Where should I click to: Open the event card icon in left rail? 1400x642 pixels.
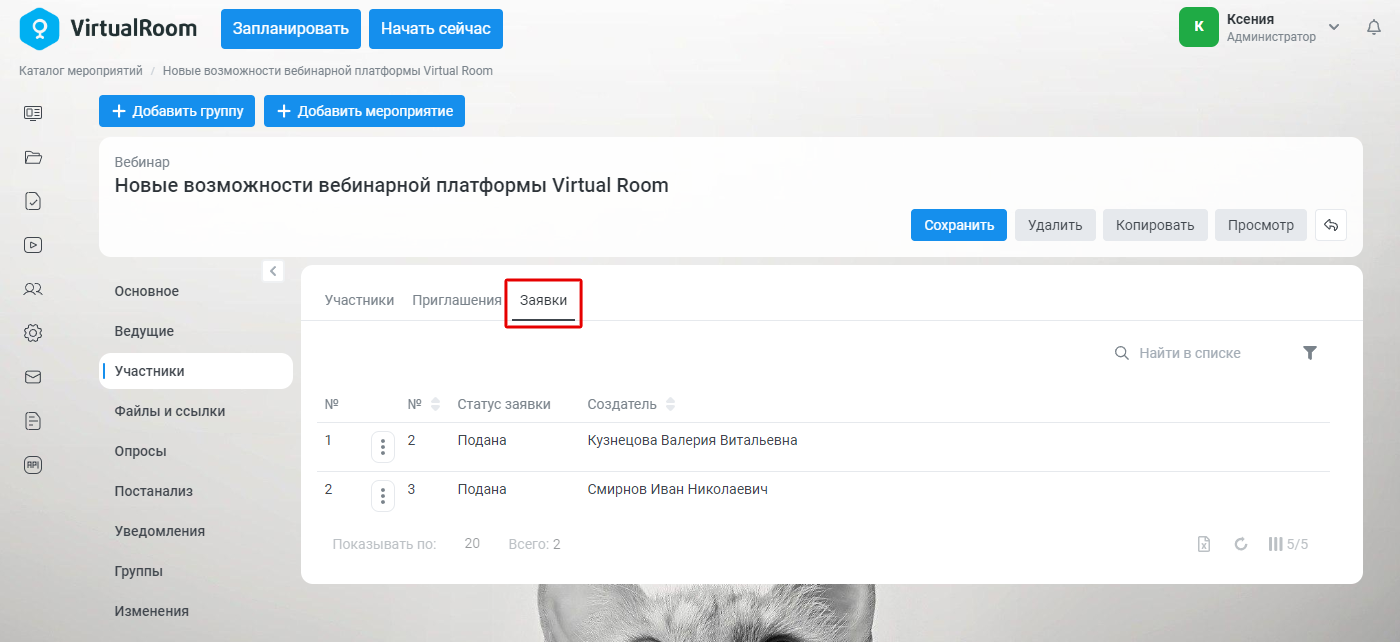33,113
